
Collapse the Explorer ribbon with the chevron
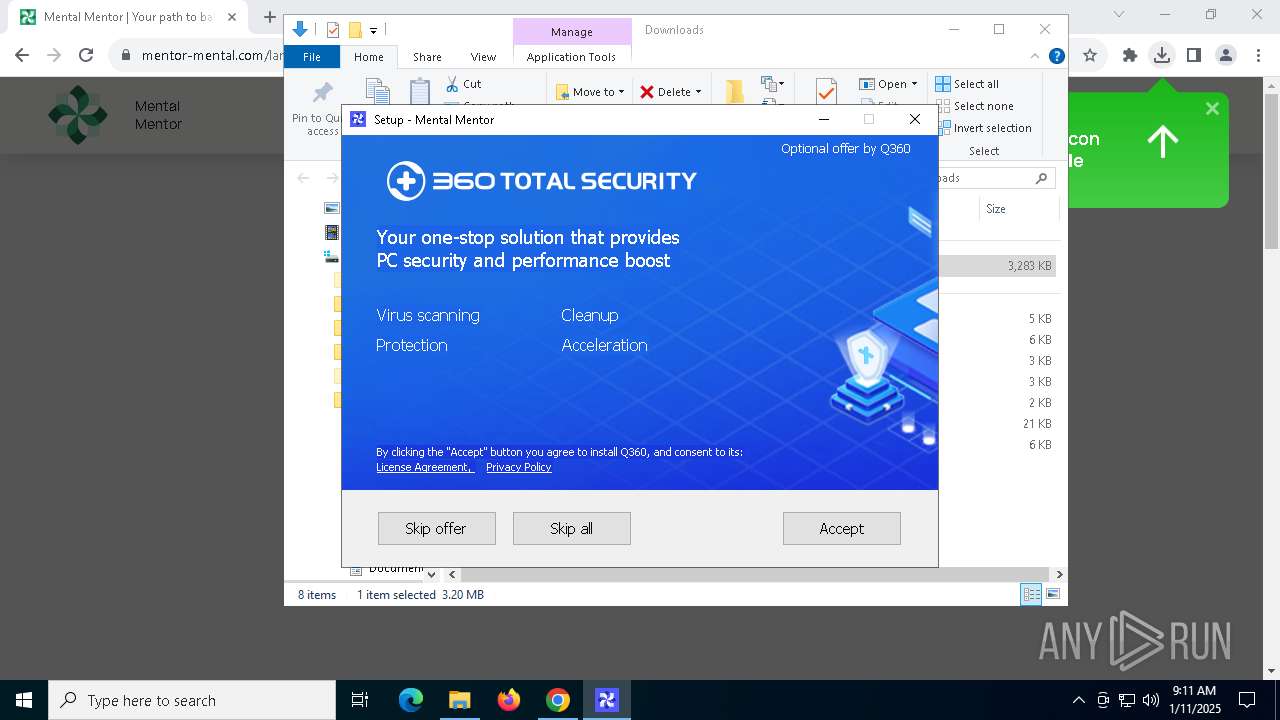tap(1035, 56)
